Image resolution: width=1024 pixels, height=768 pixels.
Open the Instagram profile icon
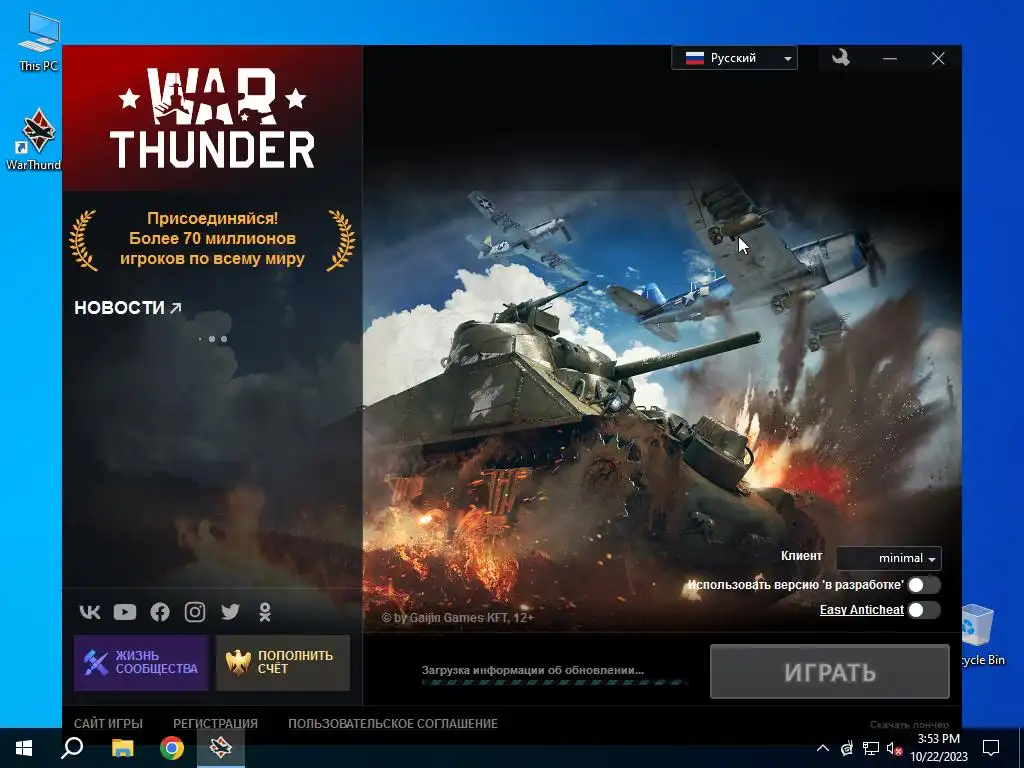pyautogui.click(x=195, y=612)
